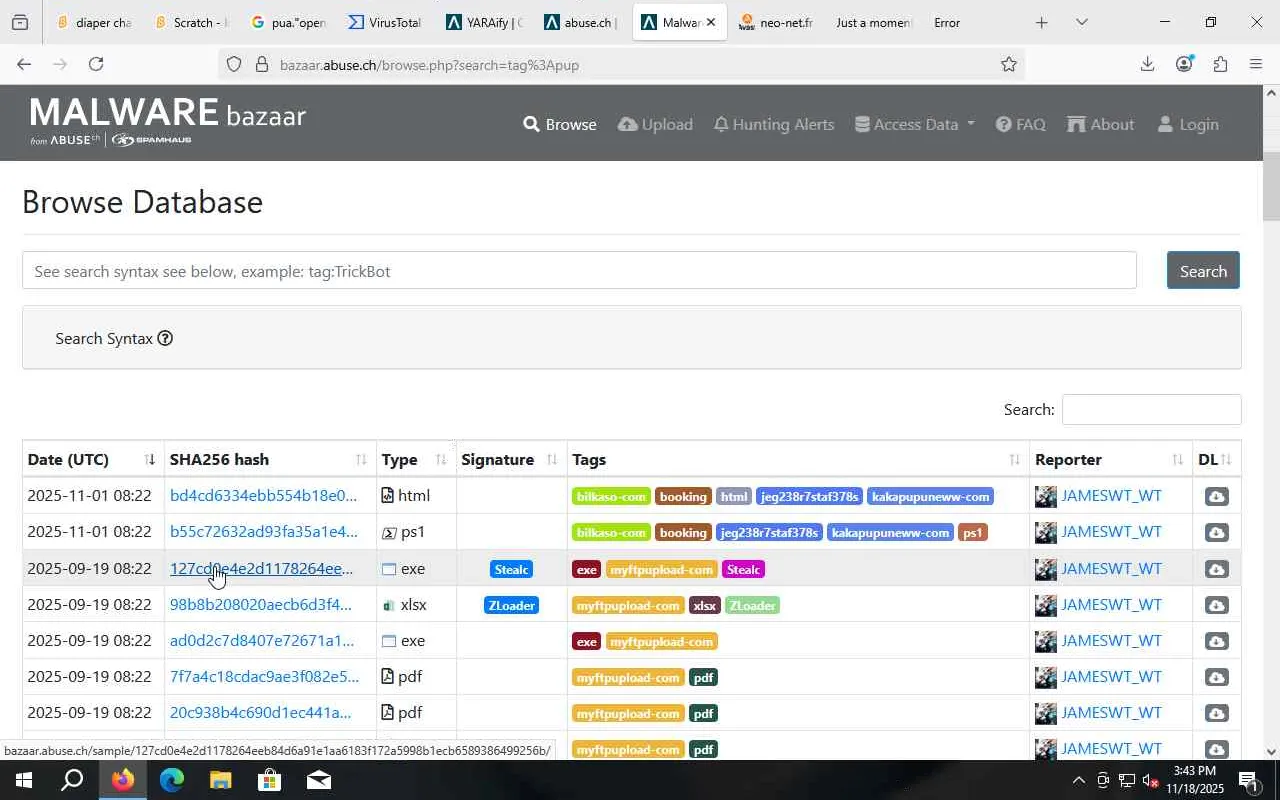Viewport: 1280px width, 800px height.
Task: Sort table by Type column
Action: 415,459
